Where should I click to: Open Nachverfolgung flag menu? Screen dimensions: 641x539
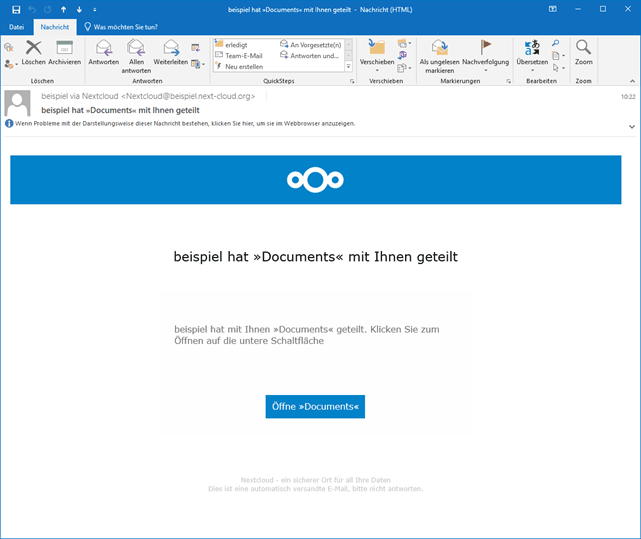click(x=486, y=56)
